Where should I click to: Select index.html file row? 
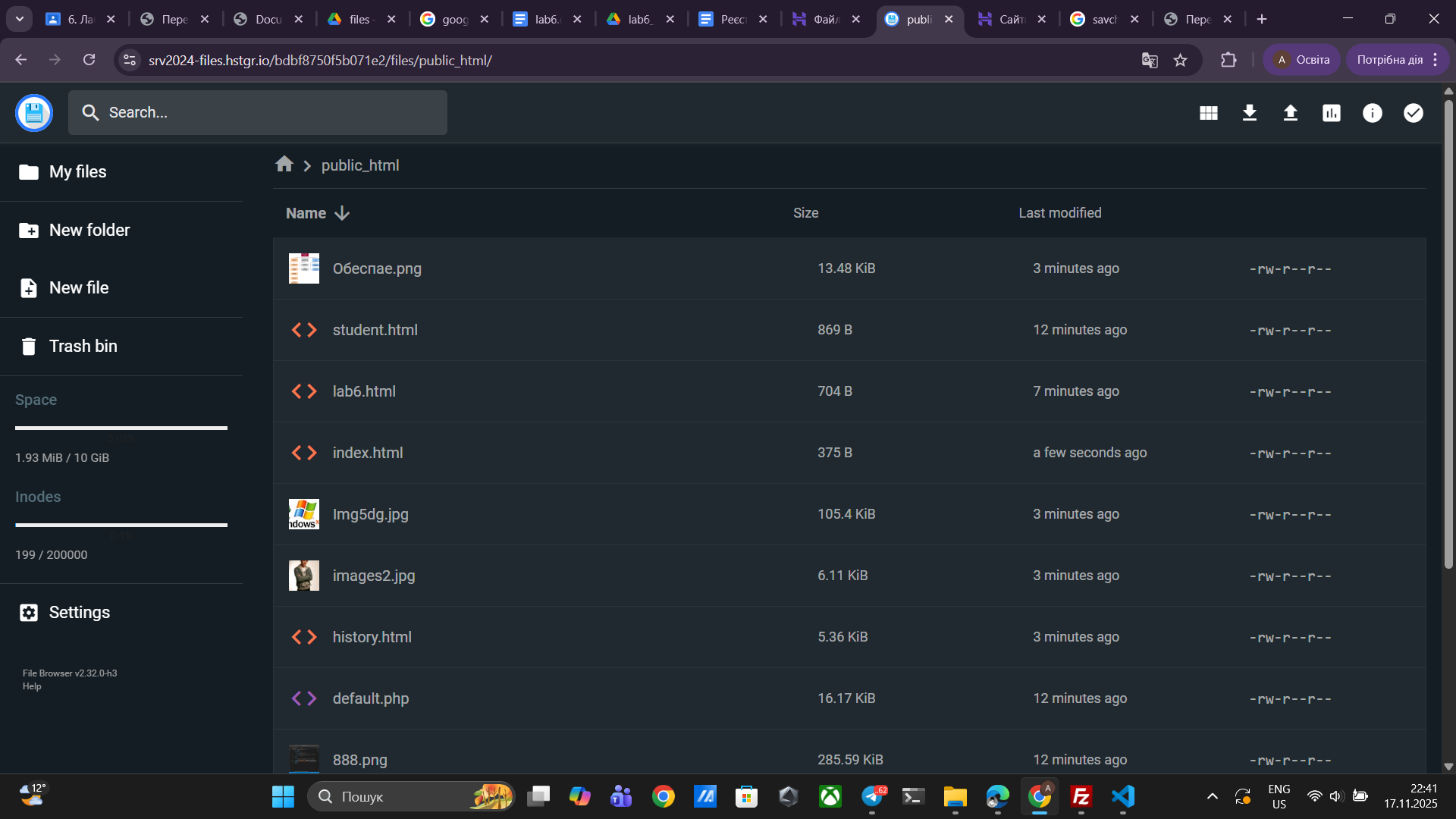coord(368,453)
